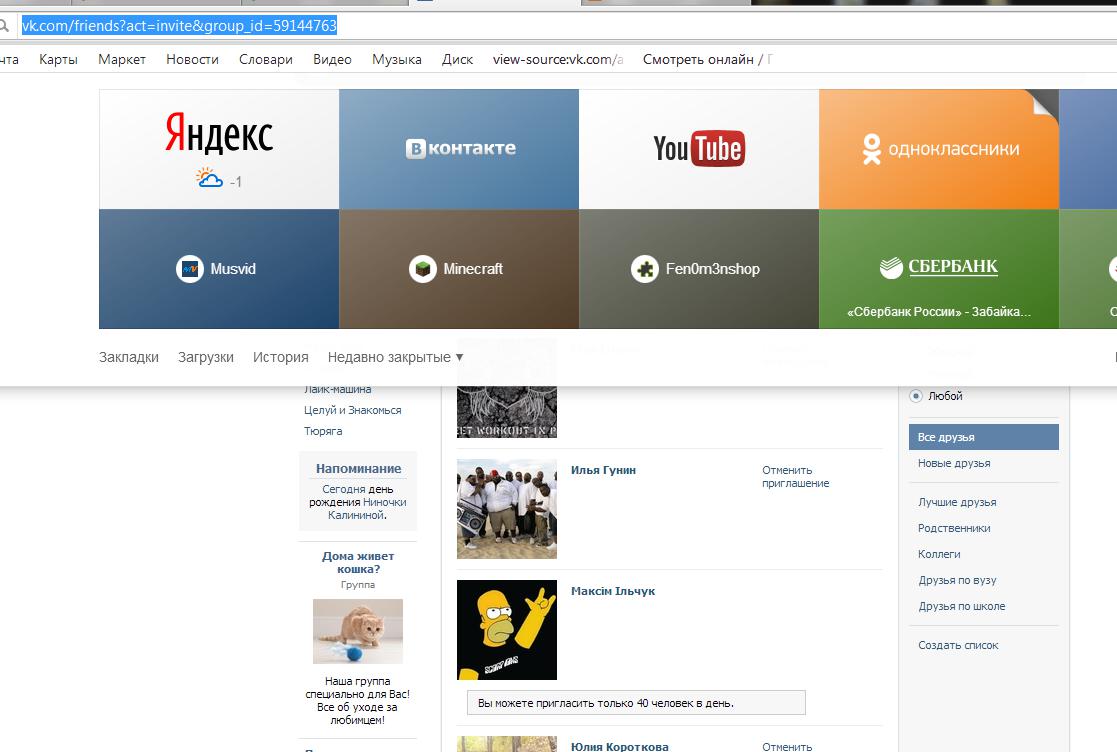Screen dimensions: 1117x752
Task: Open Ниночки Калининой birthday link
Action: pyautogui.click(x=367, y=508)
